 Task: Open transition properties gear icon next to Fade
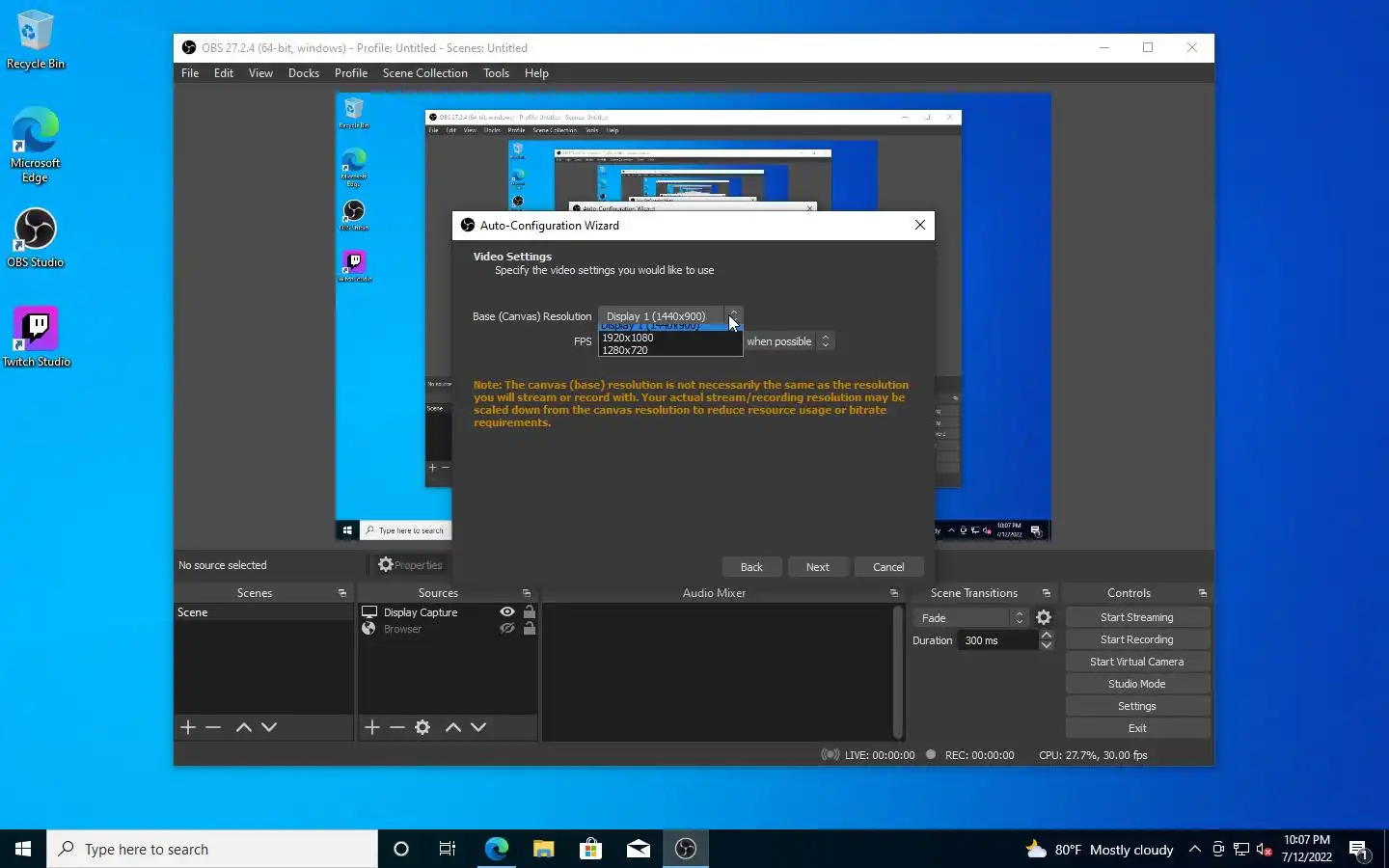pyautogui.click(x=1044, y=618)
